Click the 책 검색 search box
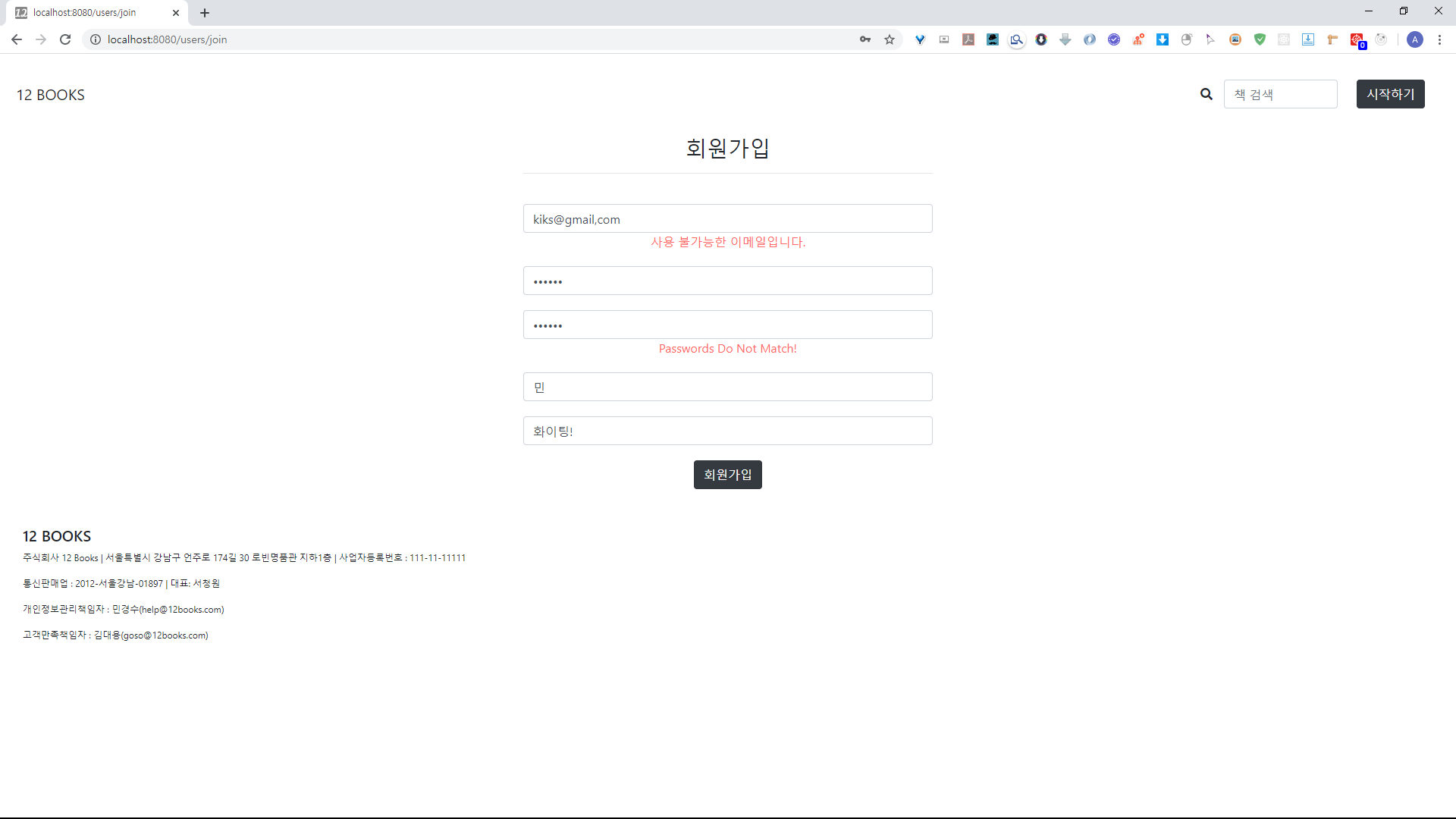Screen dimensions: 1456x819 click(x=1280, y=94)
